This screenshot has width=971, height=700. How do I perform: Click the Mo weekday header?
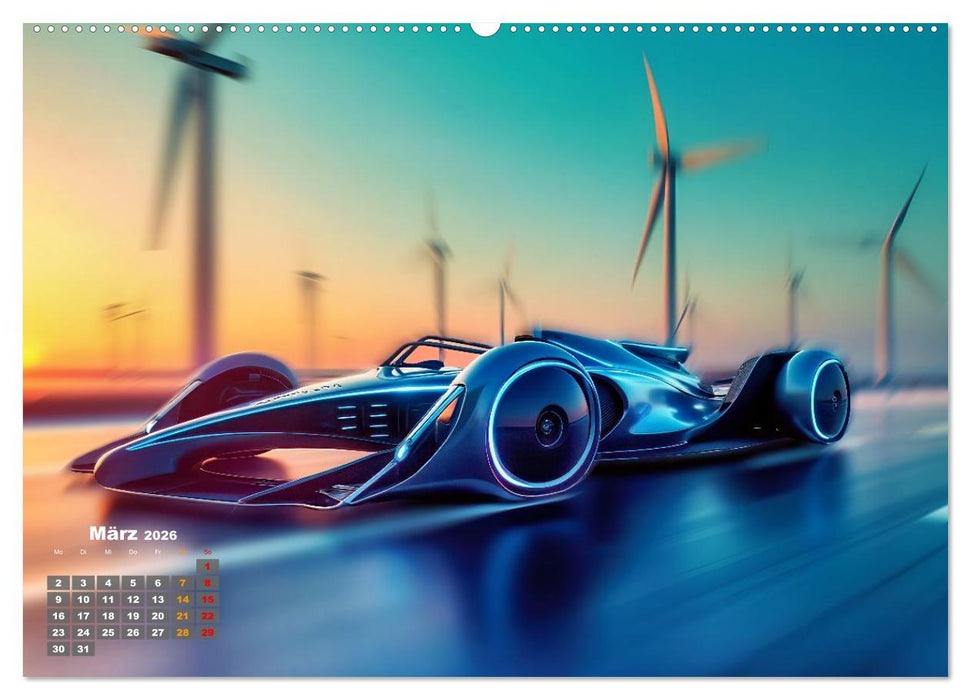59,552
